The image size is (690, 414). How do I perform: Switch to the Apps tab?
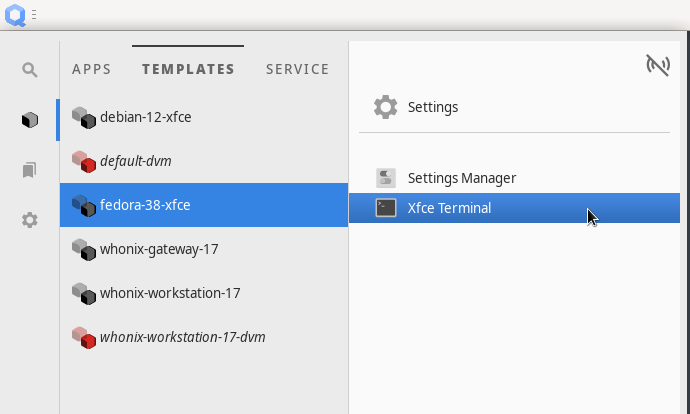click(92, 69)
